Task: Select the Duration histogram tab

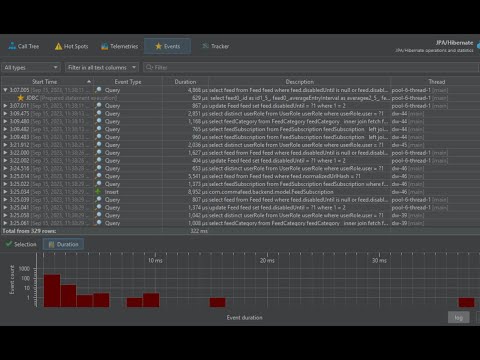Action: [x=63, y=244]
